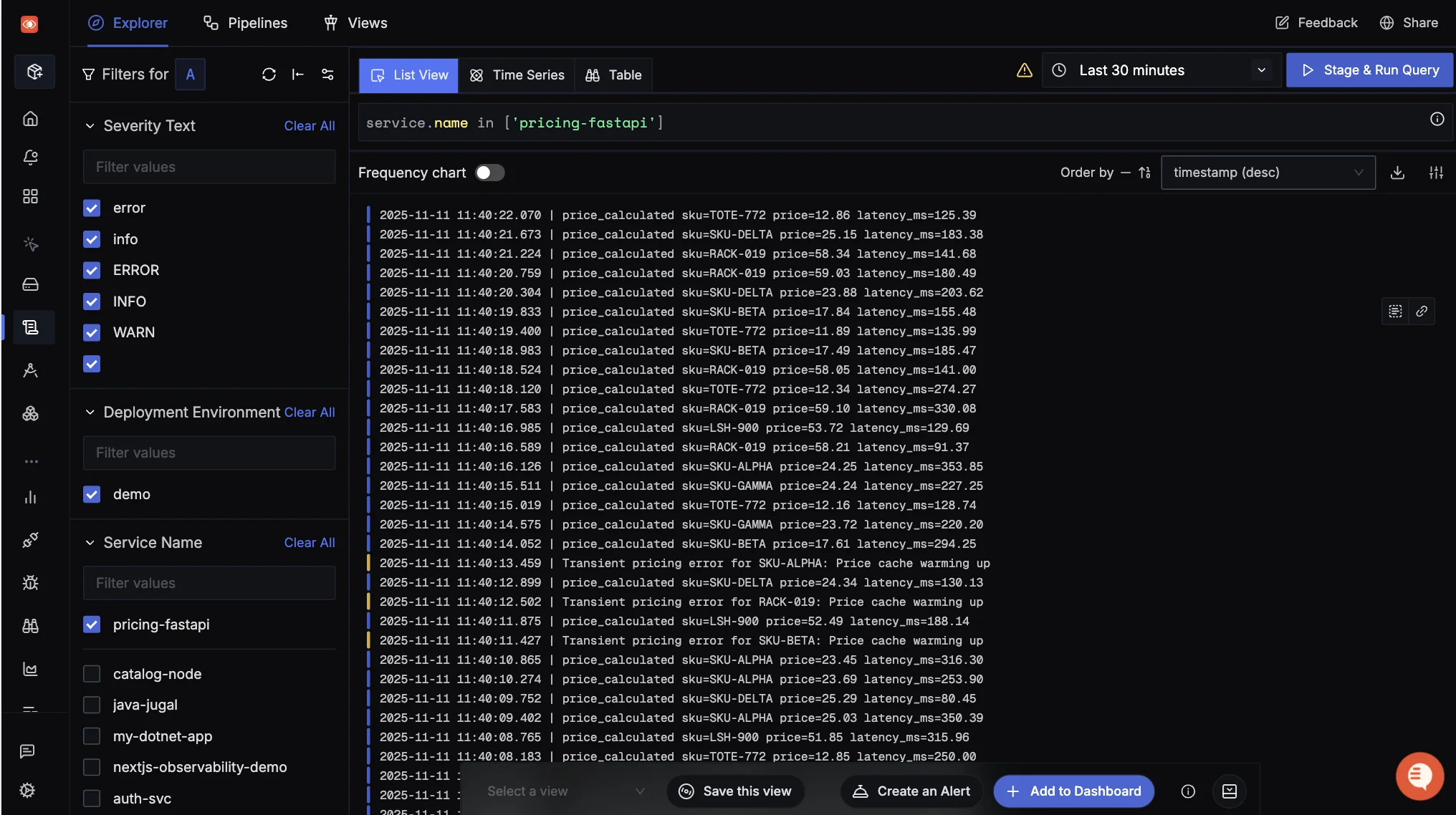Toggle the Frequency chart switch
Viewport: 1456px width, 815px height.
point(490,173)
